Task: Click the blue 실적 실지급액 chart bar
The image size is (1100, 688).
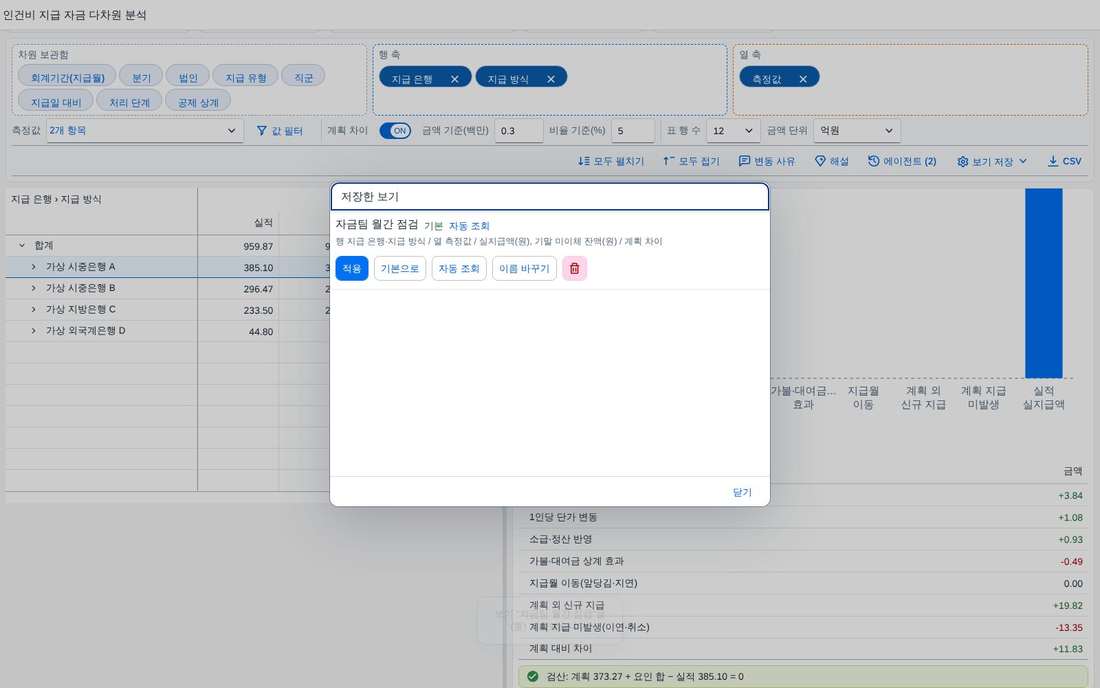Action: point(1043,283)
